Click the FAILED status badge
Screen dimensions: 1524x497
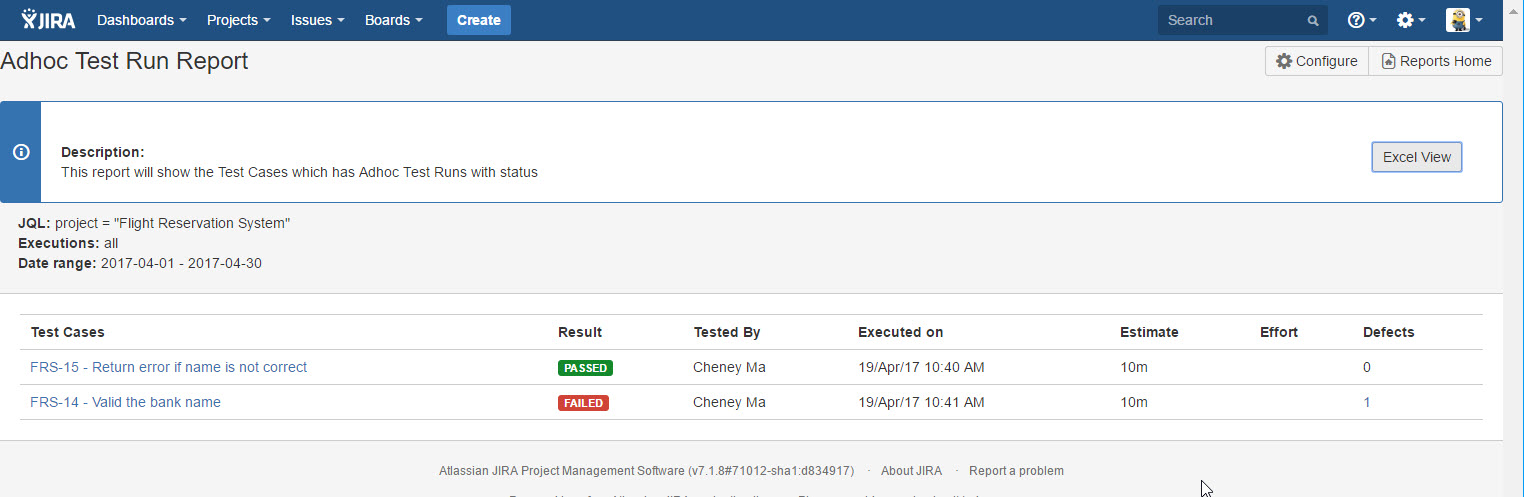tap(583, 403)
